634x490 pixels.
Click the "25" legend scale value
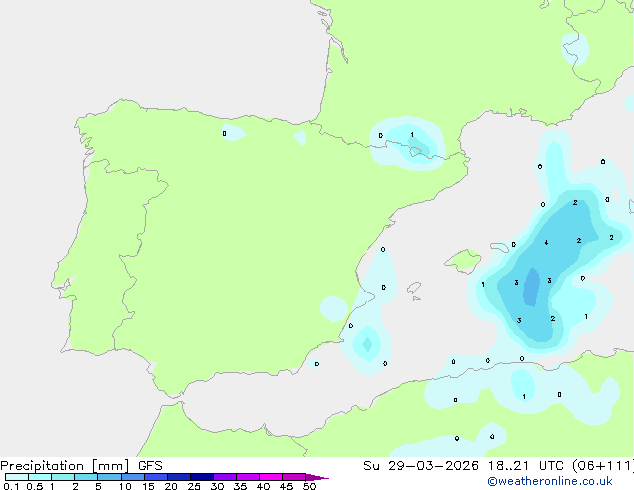click(194, 486)
